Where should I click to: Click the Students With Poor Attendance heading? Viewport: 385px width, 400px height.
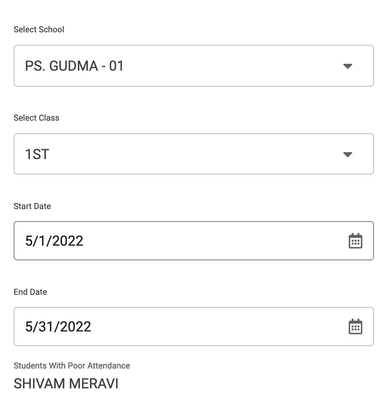(x=72, y=366)
